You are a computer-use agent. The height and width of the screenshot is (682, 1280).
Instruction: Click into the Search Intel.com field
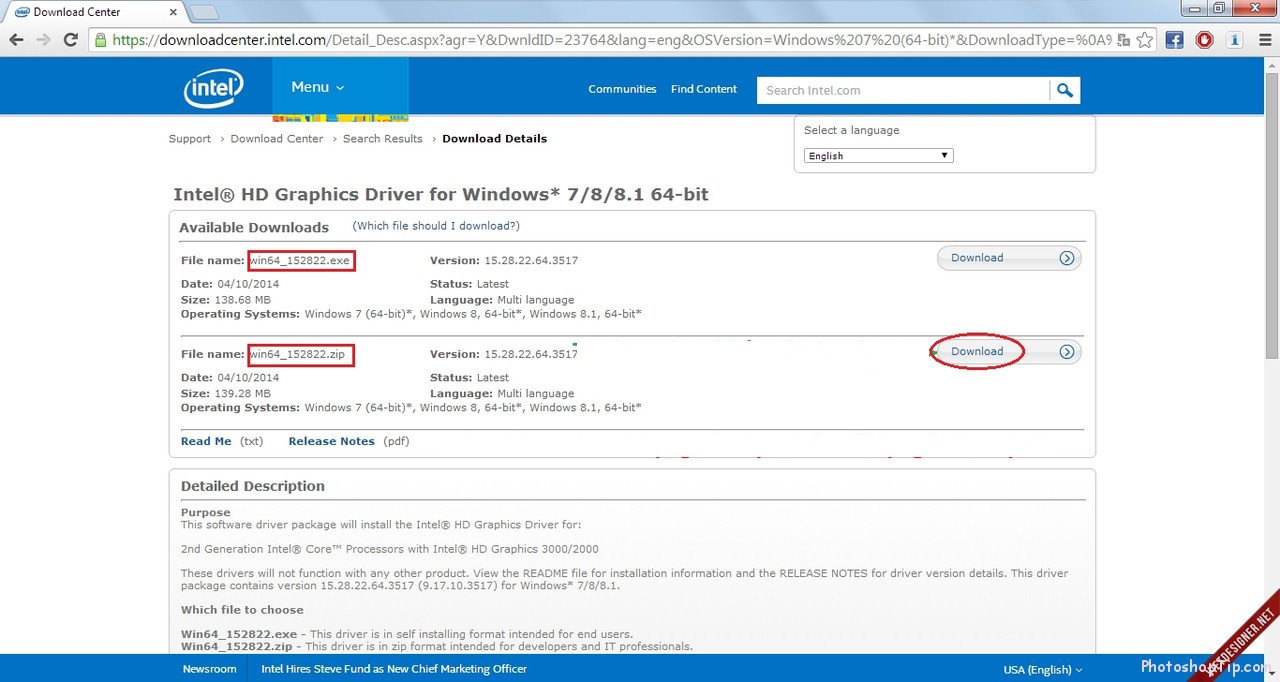pyautogui.click(x=904, y=90)
